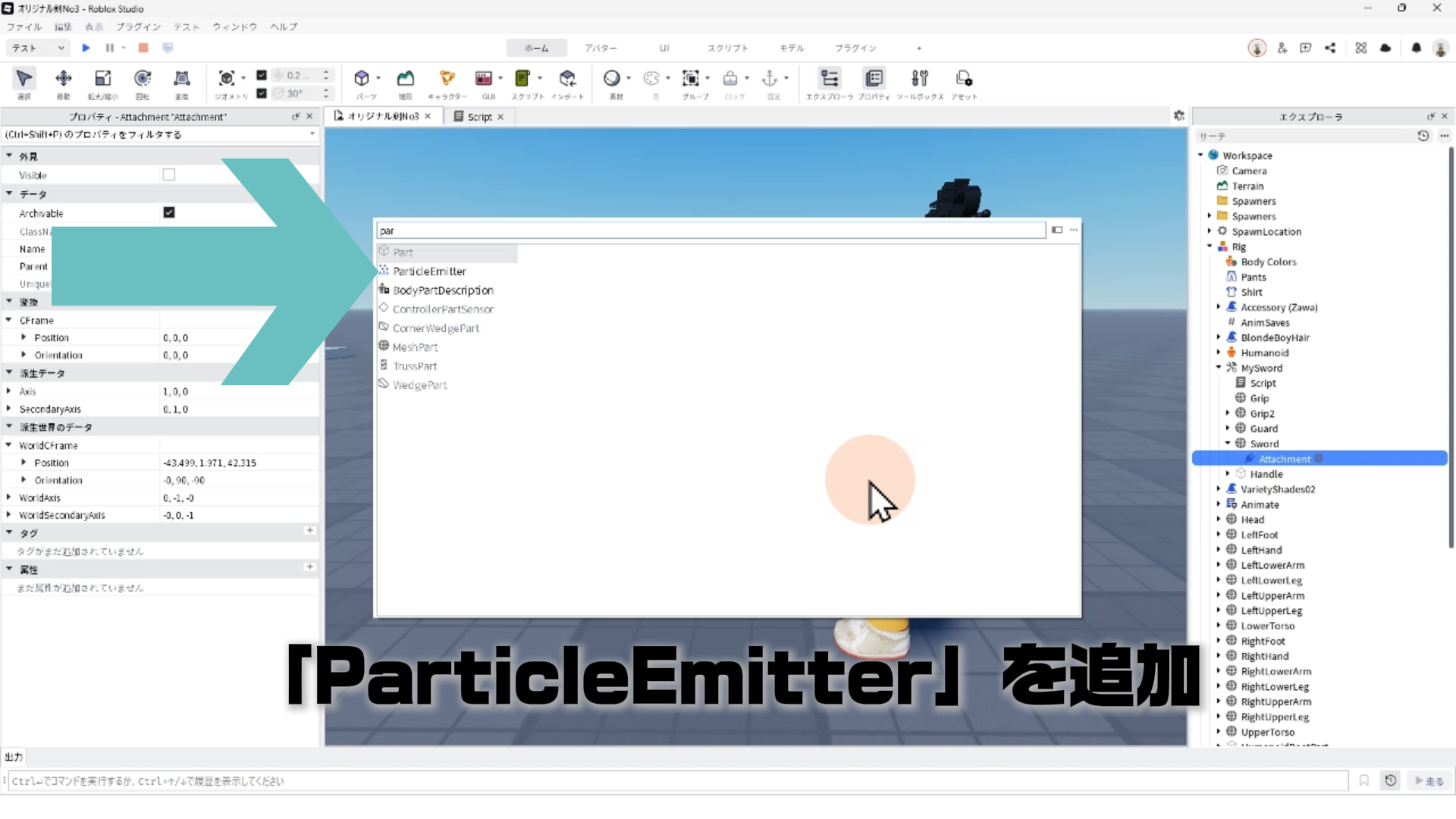This screenshot has width=1456, height=819.
Task: Toggle the Explorer panel icon
Action: coord(830,79)
